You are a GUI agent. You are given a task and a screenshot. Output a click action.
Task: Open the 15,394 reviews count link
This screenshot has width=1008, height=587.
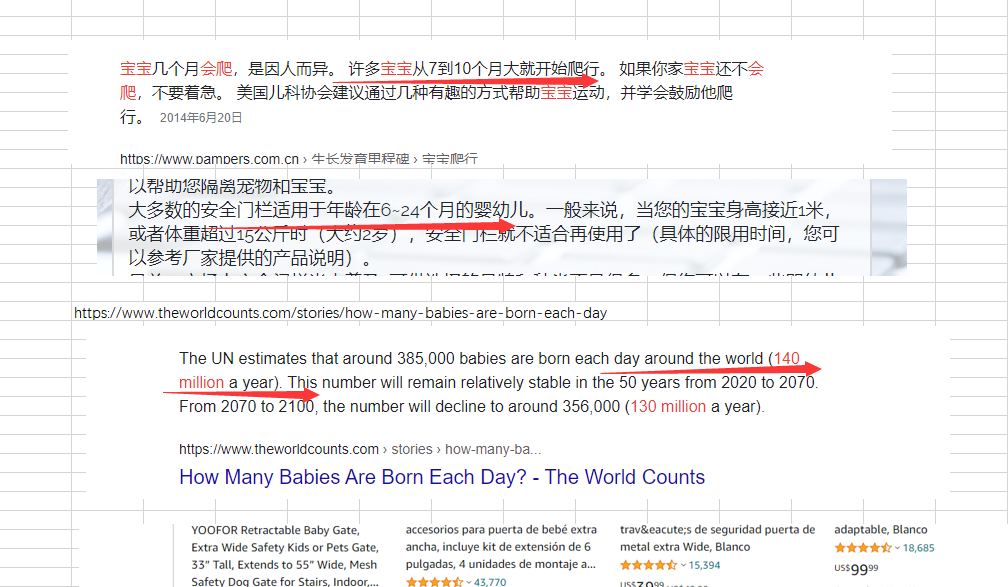tap(705, 565)
